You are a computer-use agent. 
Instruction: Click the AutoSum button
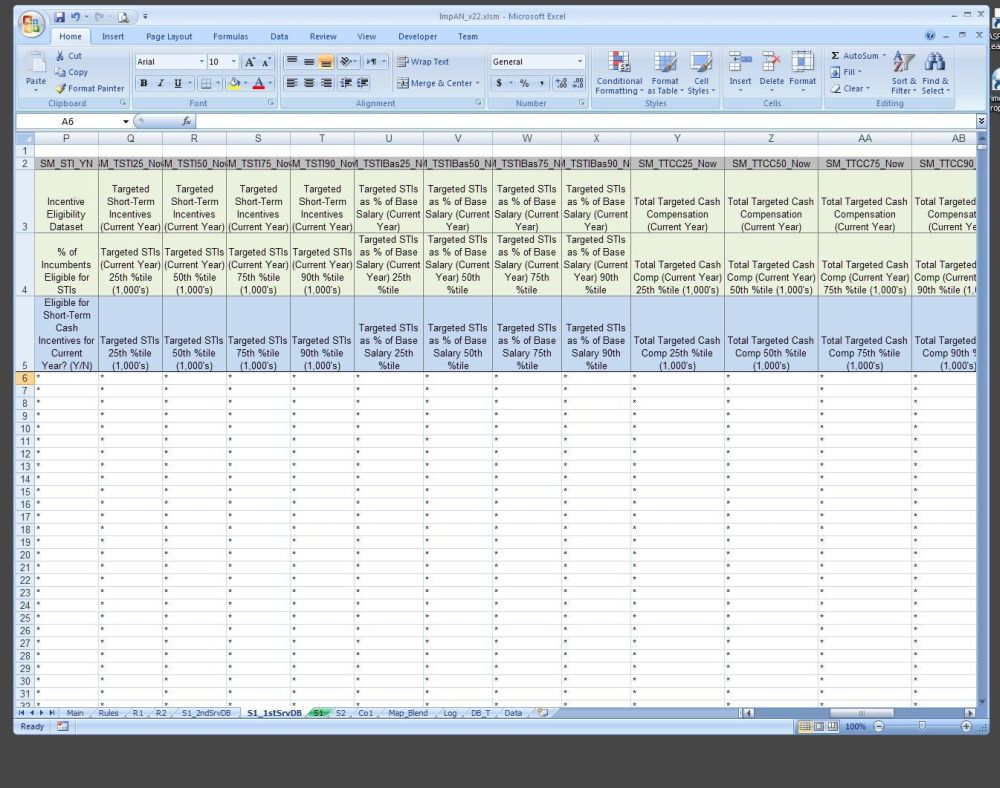(x=854, y=56)
